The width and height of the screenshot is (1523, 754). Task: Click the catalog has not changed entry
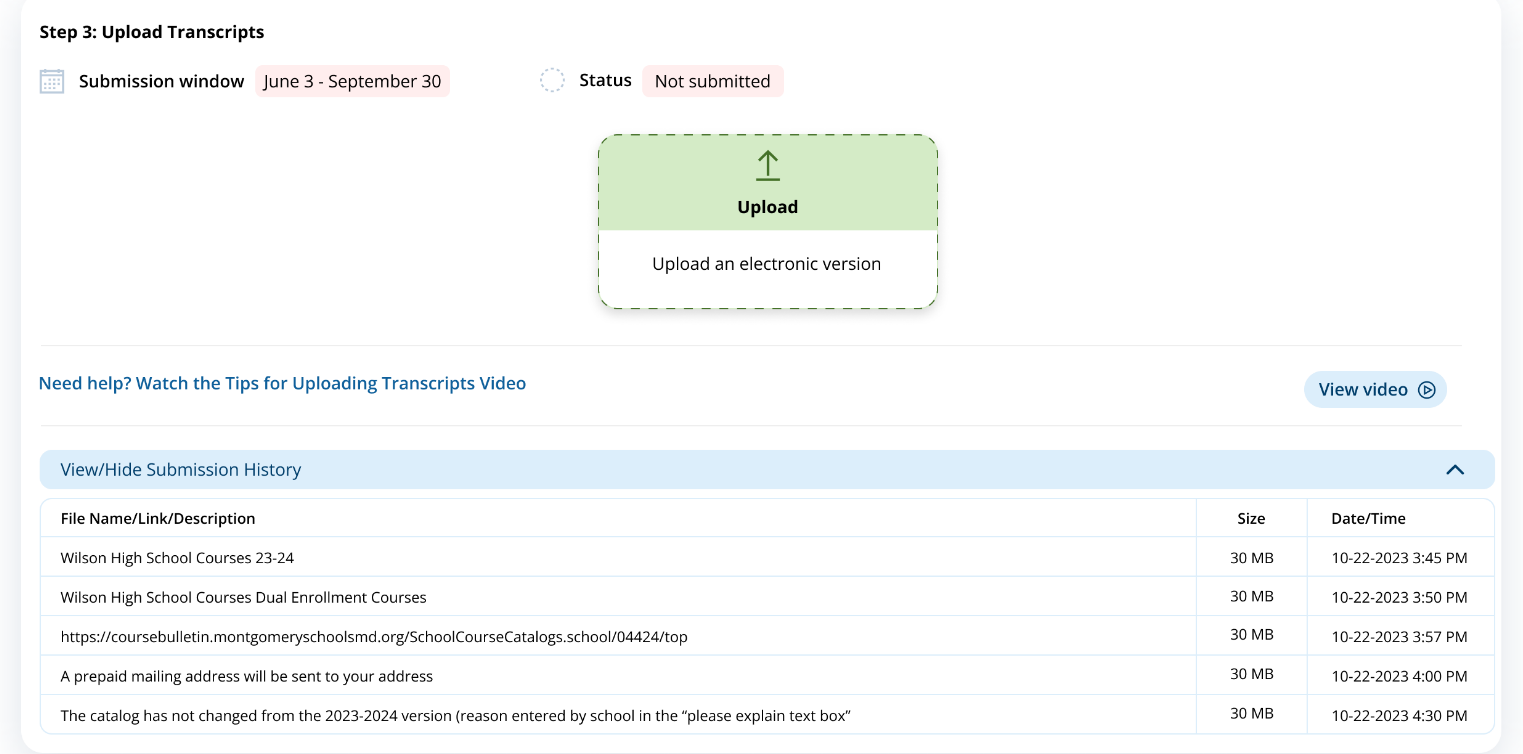[455, 716]
